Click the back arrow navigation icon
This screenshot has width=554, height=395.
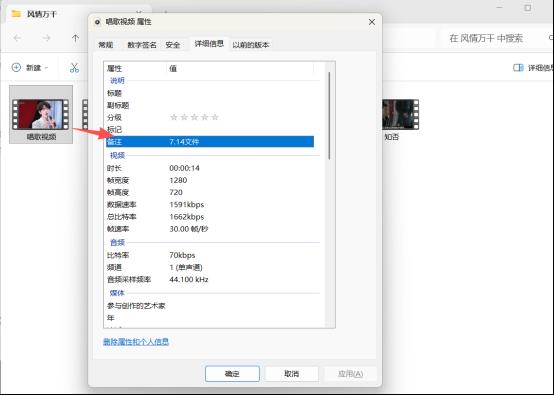(x=17, y=38)
